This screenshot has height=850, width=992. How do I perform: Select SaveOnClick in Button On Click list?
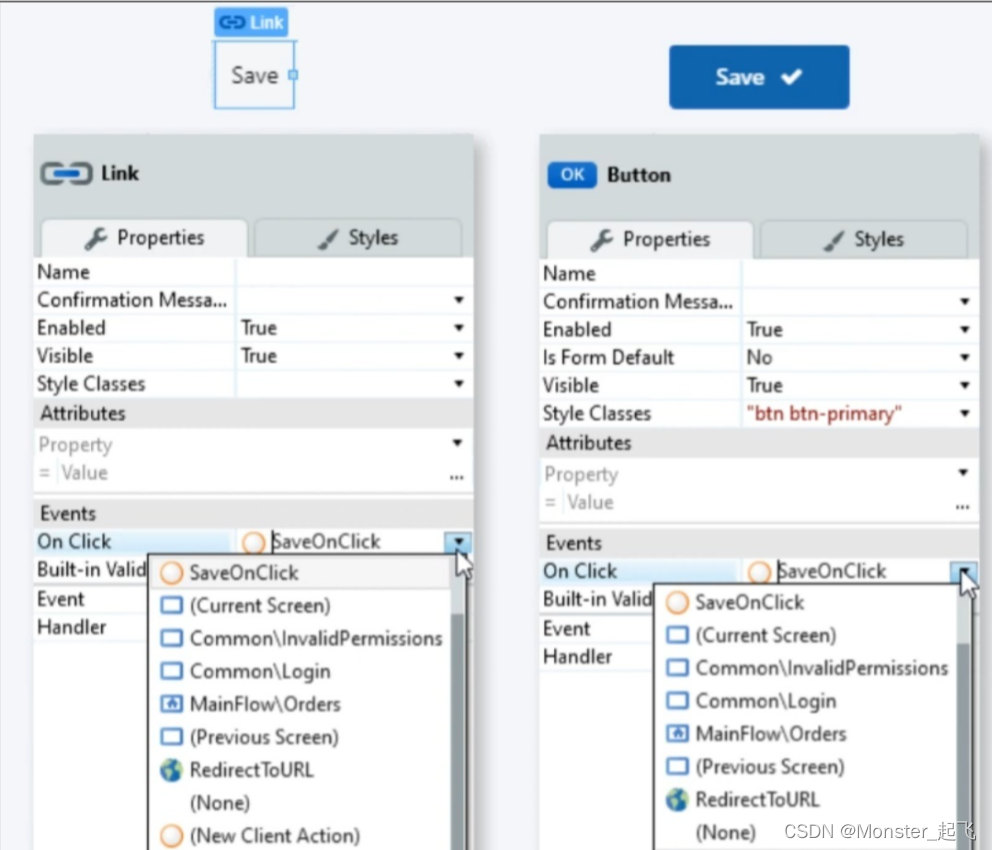807,602
